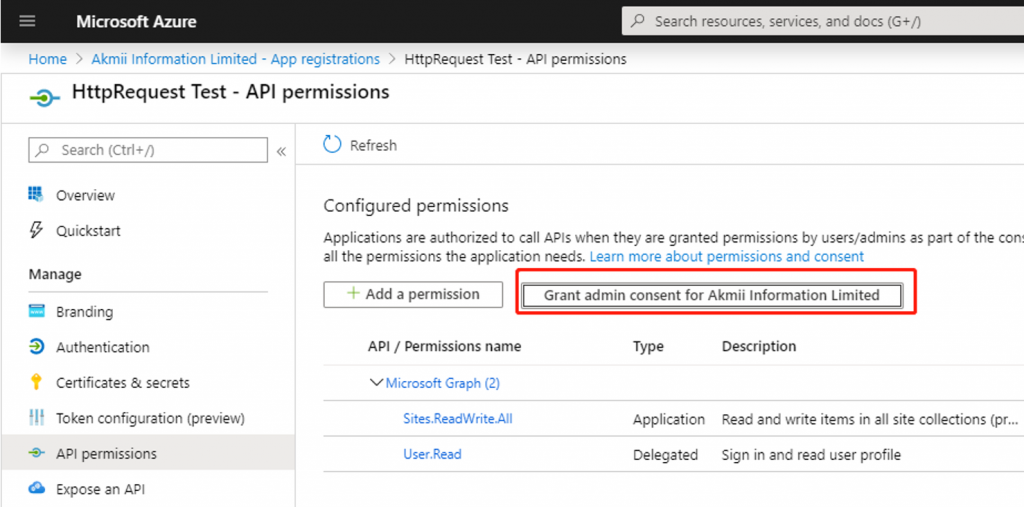This screenshot has width=1024, height=507.
Task: Open the User.Read permission link
Action: click(x=432, y=454)
